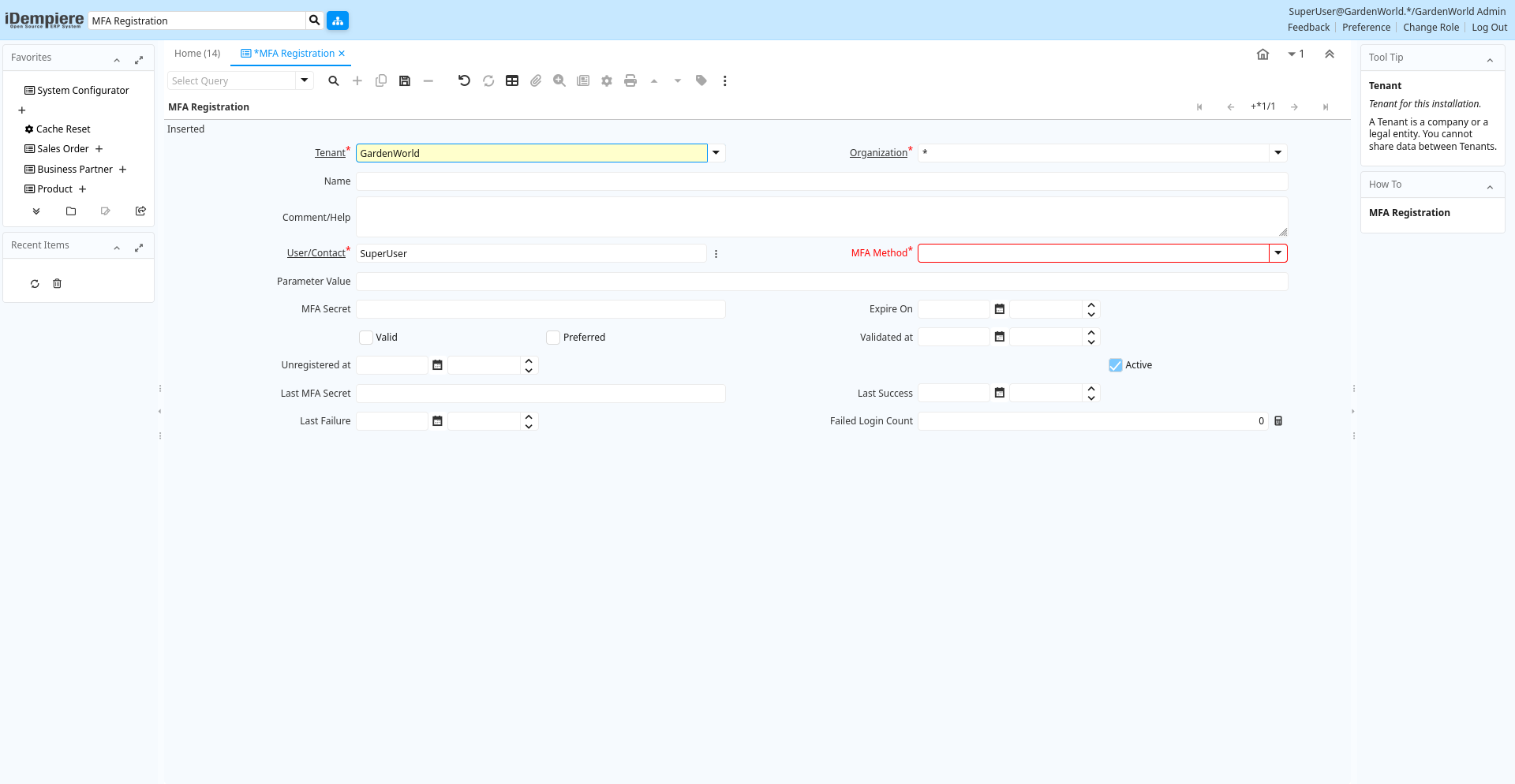This screenshot has height=784, width=1515.
Task: Click into the Name input field
Action: [x=821, y=181]
